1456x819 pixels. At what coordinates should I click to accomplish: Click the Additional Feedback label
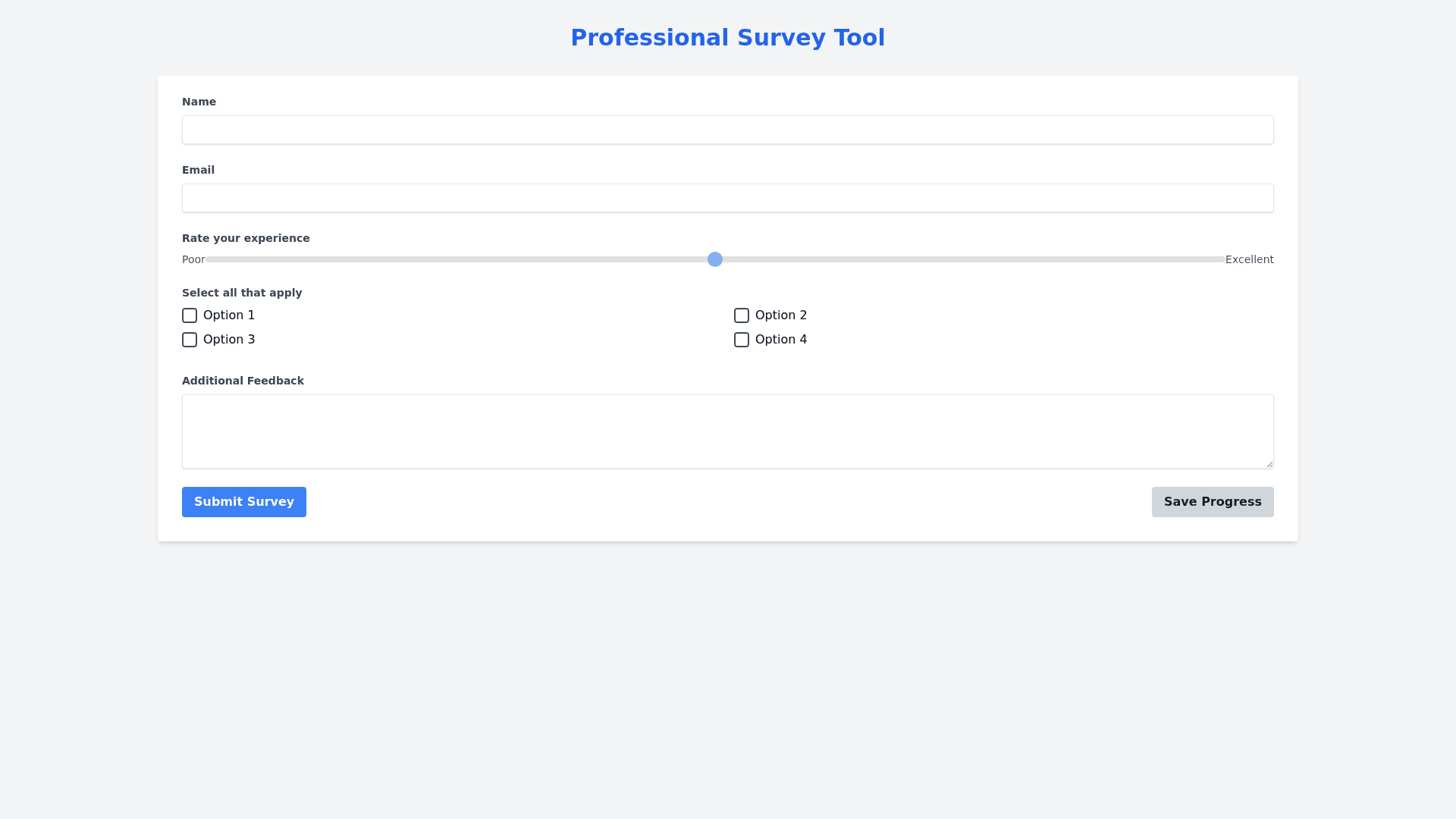coord(243,381)
